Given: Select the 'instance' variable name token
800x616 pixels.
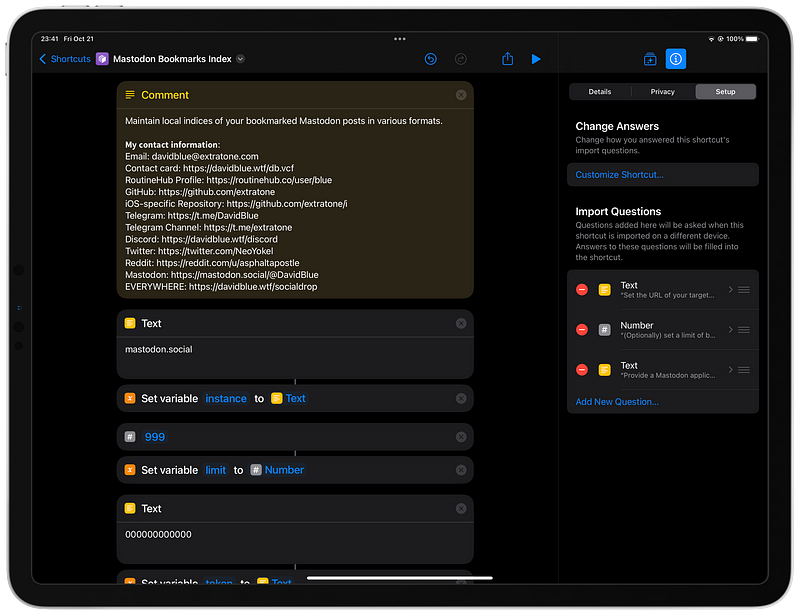Looking at the screenshot, I should [226, 398].
